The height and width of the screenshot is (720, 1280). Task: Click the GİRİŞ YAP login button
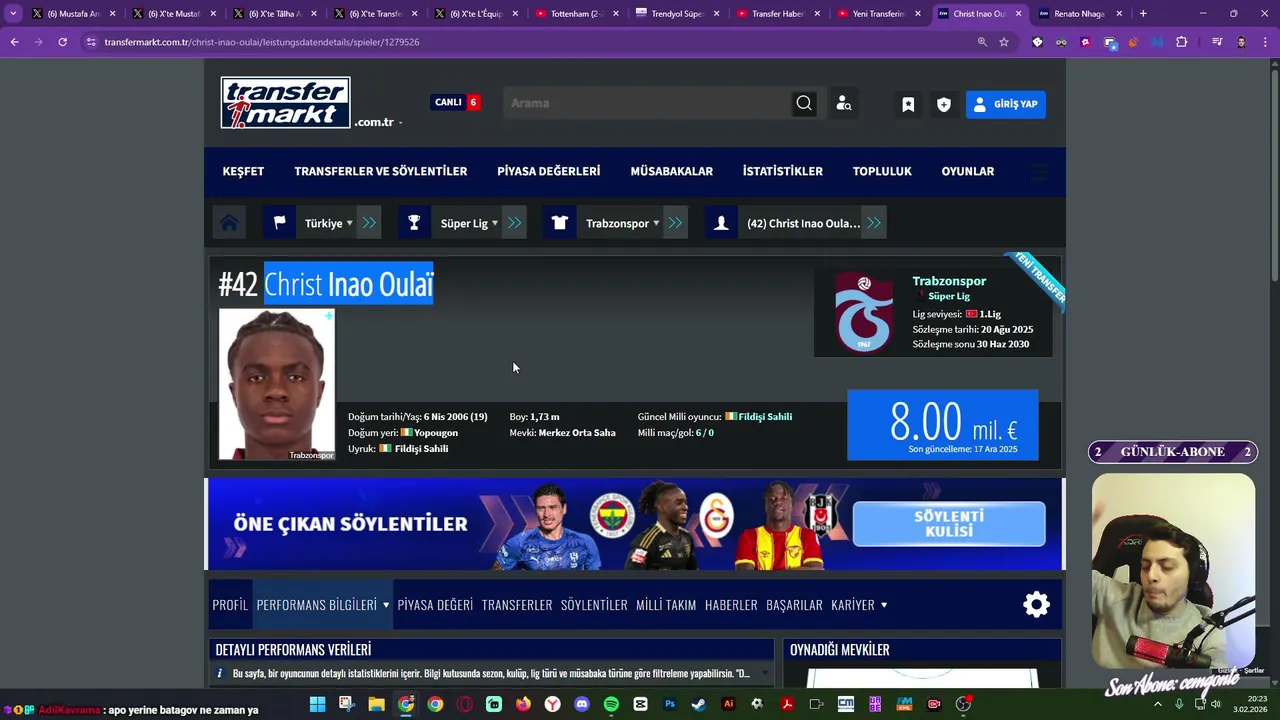click(x=1006, y=104)
